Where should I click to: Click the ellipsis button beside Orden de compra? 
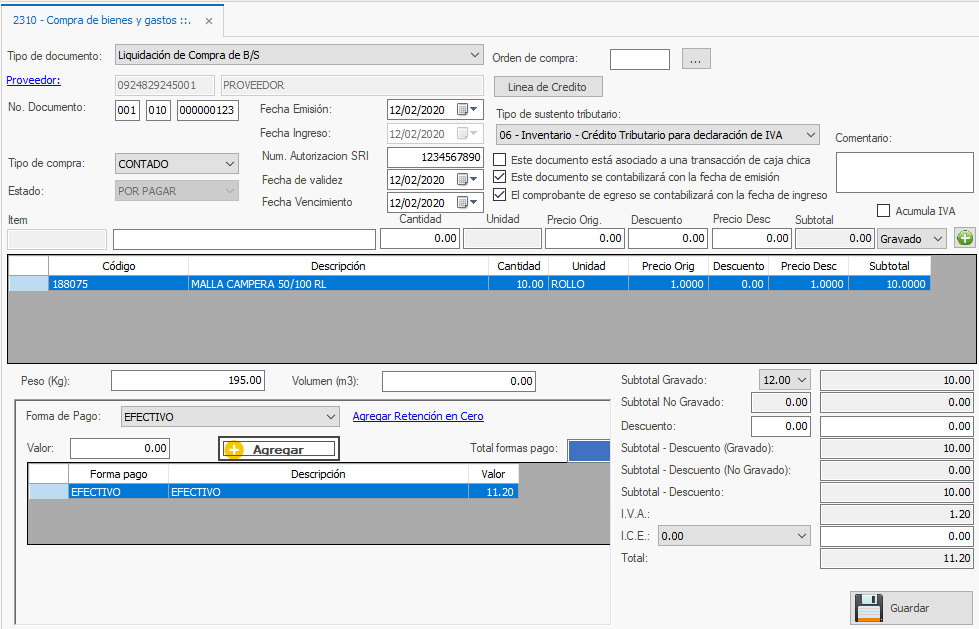(x=696, y=59)
